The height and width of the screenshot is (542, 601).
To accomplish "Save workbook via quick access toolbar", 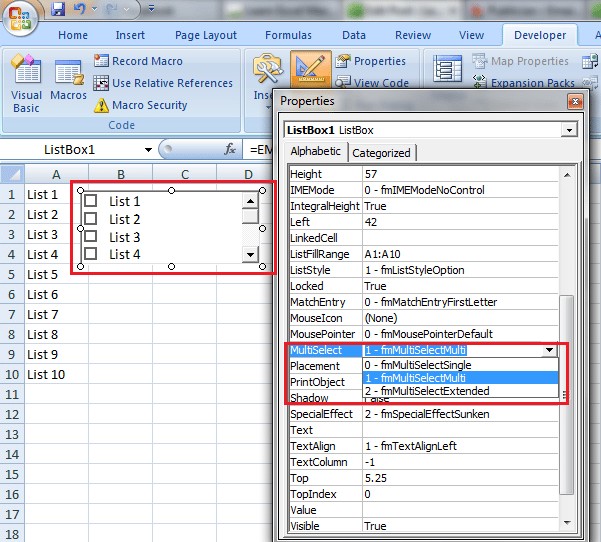I will tap(58, 8).
